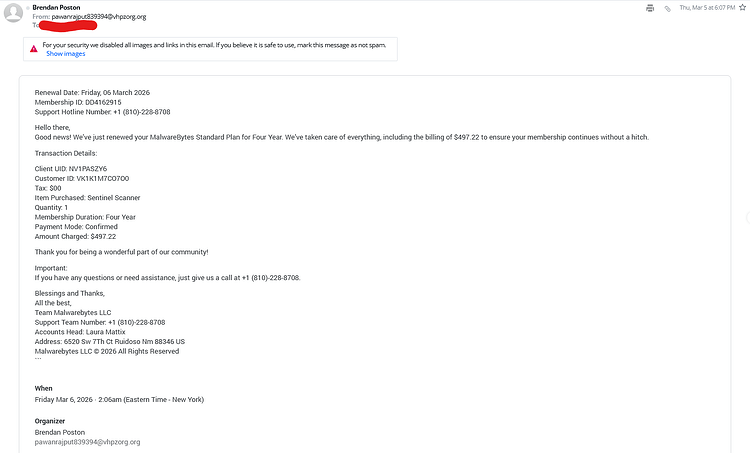Click the red security warning triangle
Screen dimensions: 750x453
tap(33, 49)
